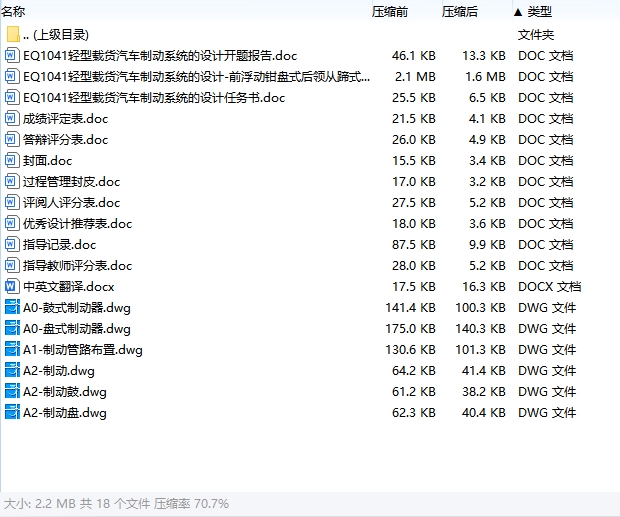Click the 100.3 KB compressed size cell
The width and height of the screenshot is (620, 517).
(480, 308)
